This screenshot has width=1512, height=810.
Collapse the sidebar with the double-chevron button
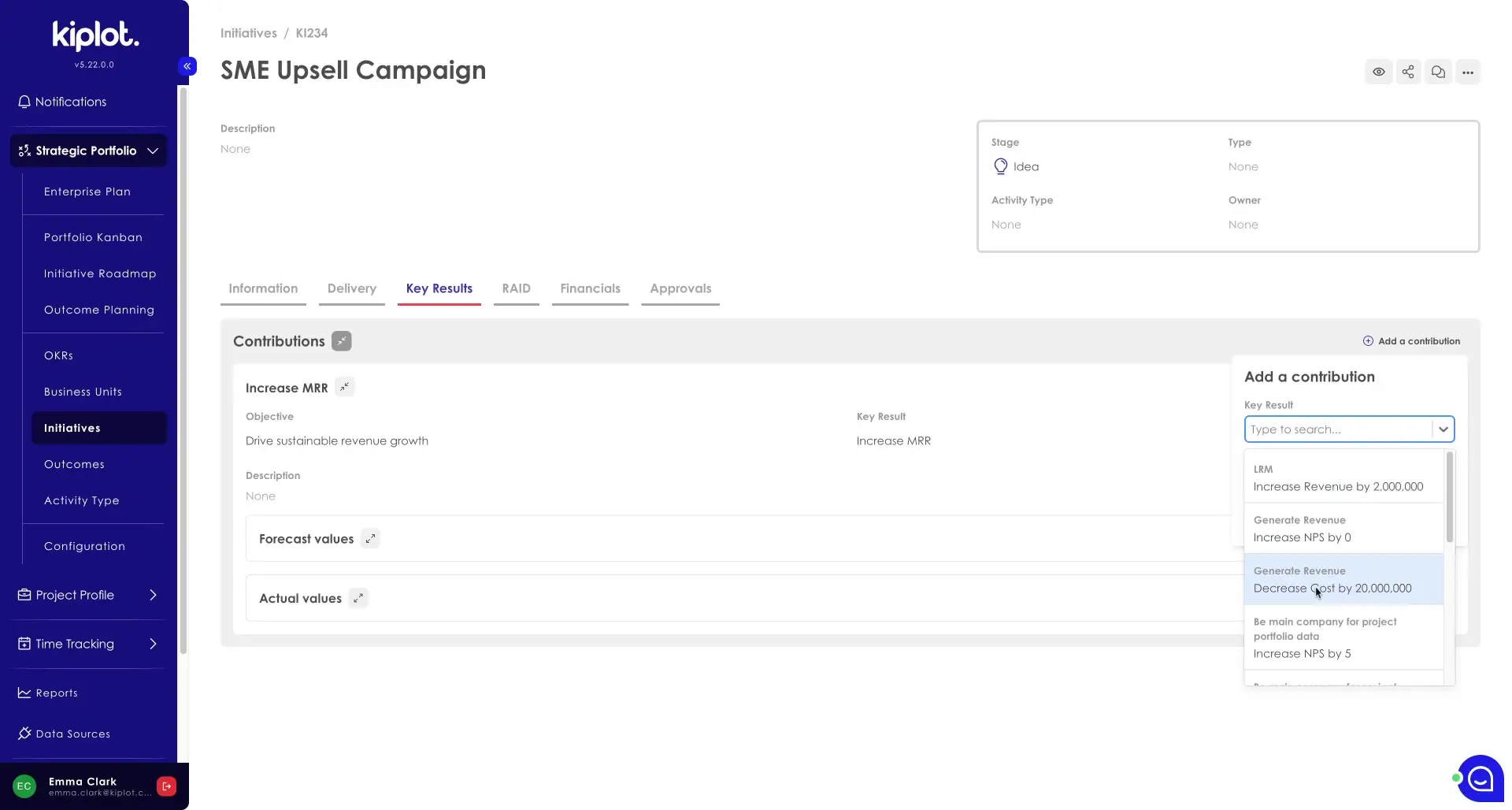tap(187, 66)
